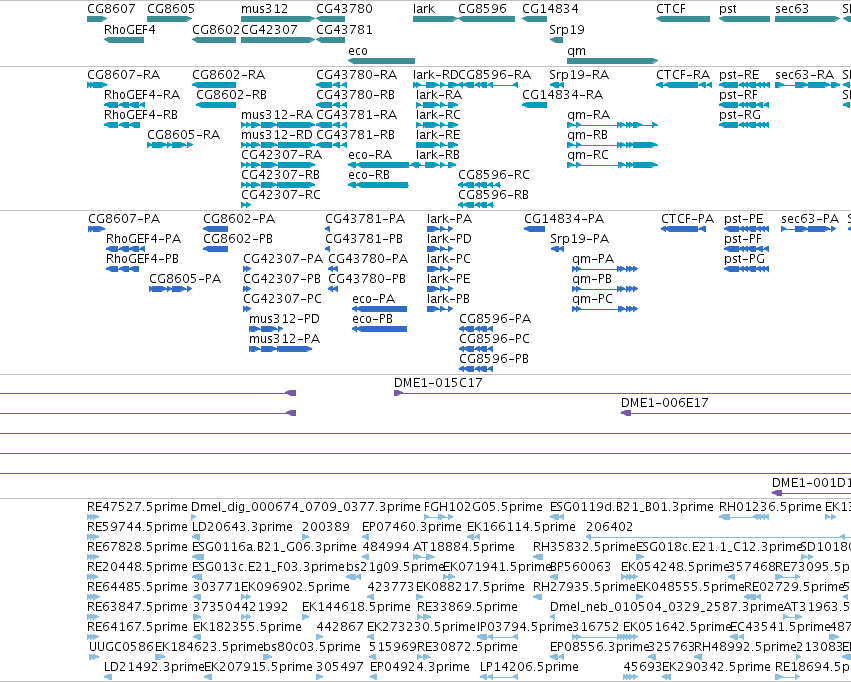Select the sec63 gene feature
Screen dimensions: 851x682
pos(807,19)
